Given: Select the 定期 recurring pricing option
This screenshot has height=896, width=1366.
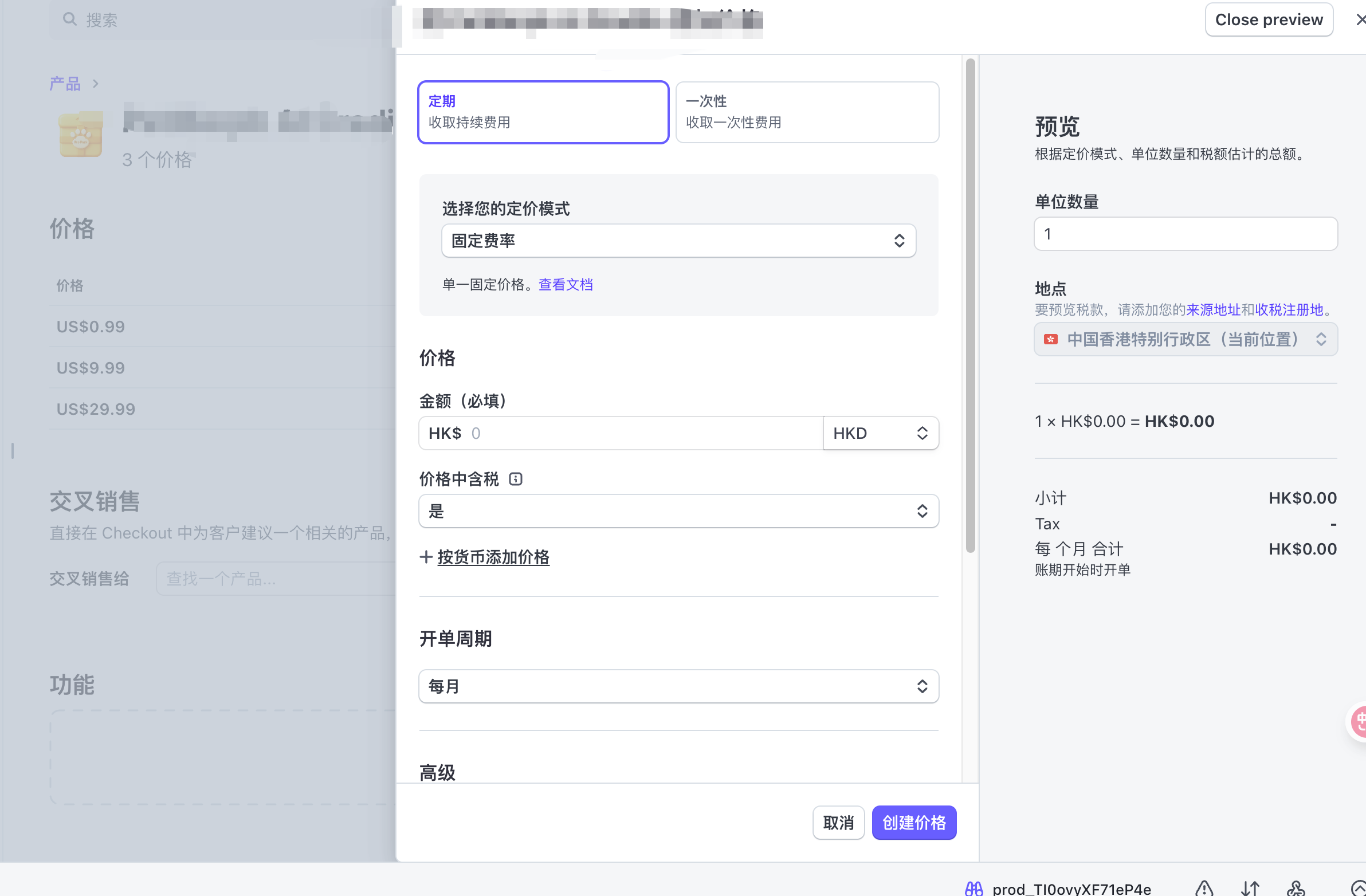Looking at the screenshot, I should (543, 112).
